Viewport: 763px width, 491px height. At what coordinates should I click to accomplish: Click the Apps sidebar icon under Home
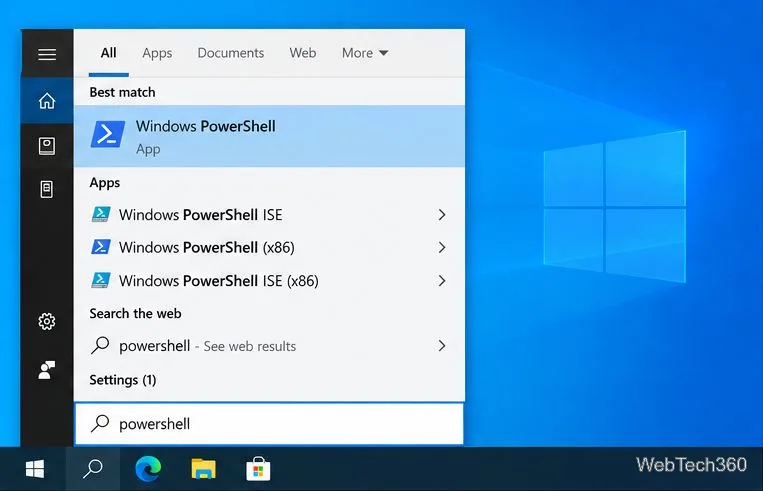click(x=47, y=145)
